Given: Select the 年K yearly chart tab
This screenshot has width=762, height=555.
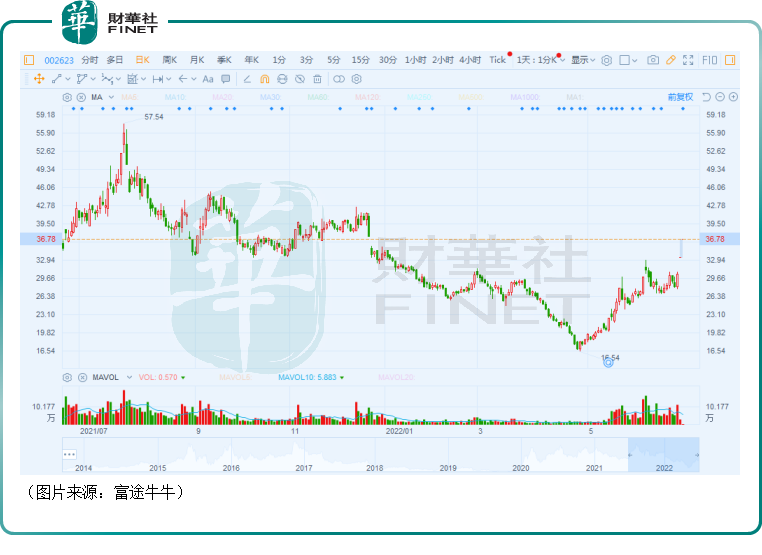Looking at the screenshot, I should [251, 60].
